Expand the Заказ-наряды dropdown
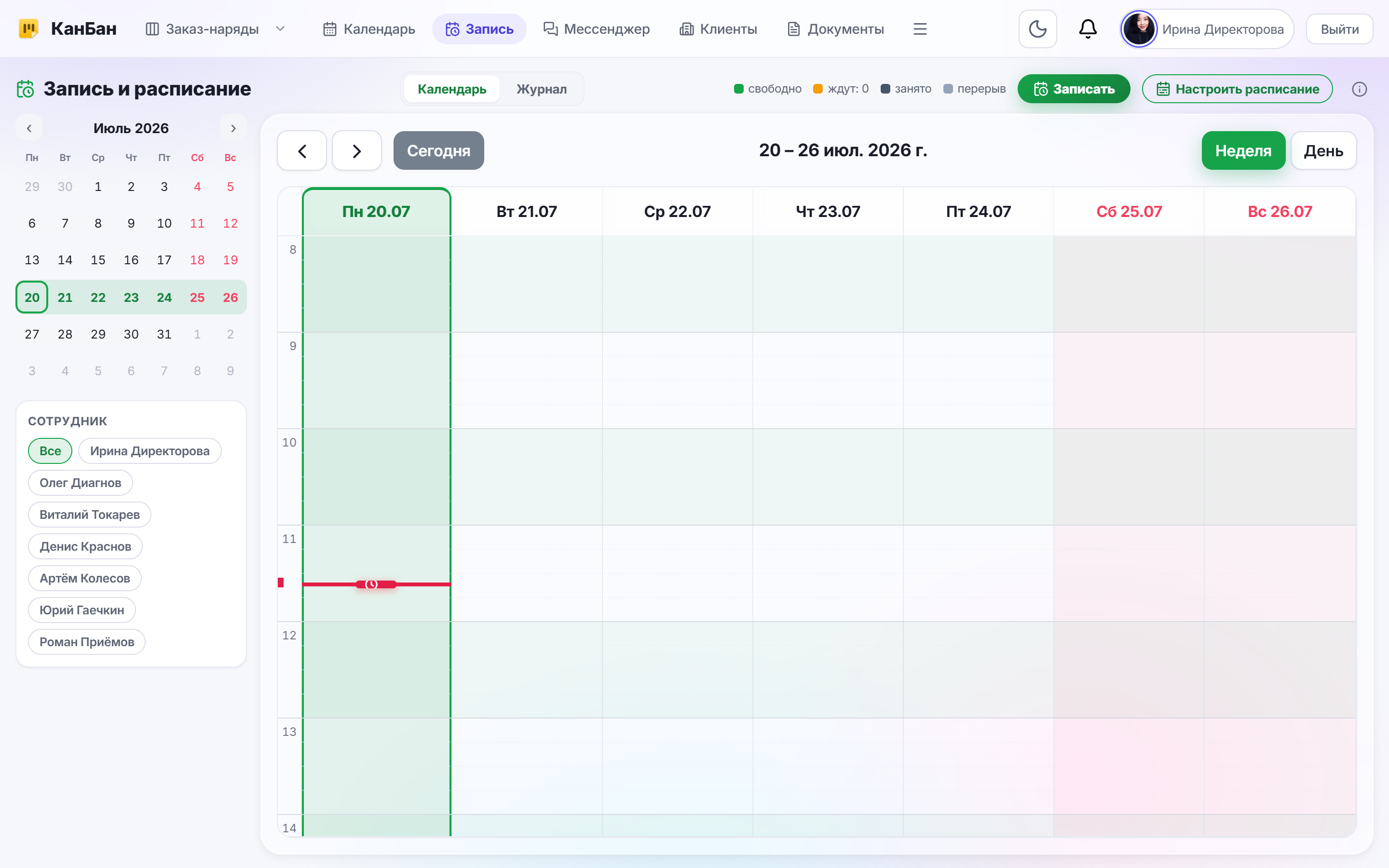Screen dimensions: 1389x868 pos(280,29)
